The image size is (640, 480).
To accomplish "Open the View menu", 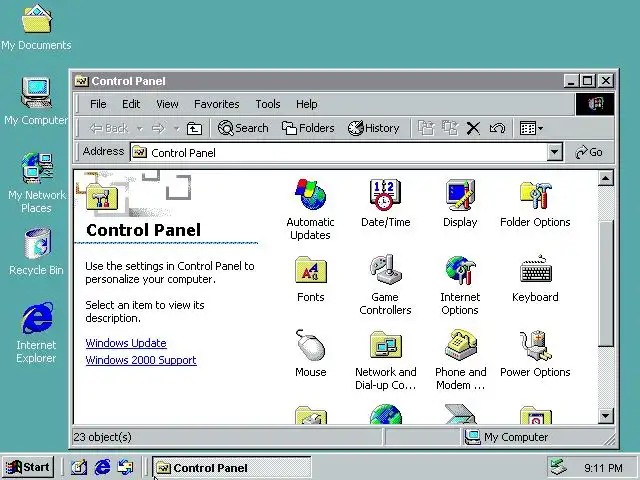I will point(167,104).
